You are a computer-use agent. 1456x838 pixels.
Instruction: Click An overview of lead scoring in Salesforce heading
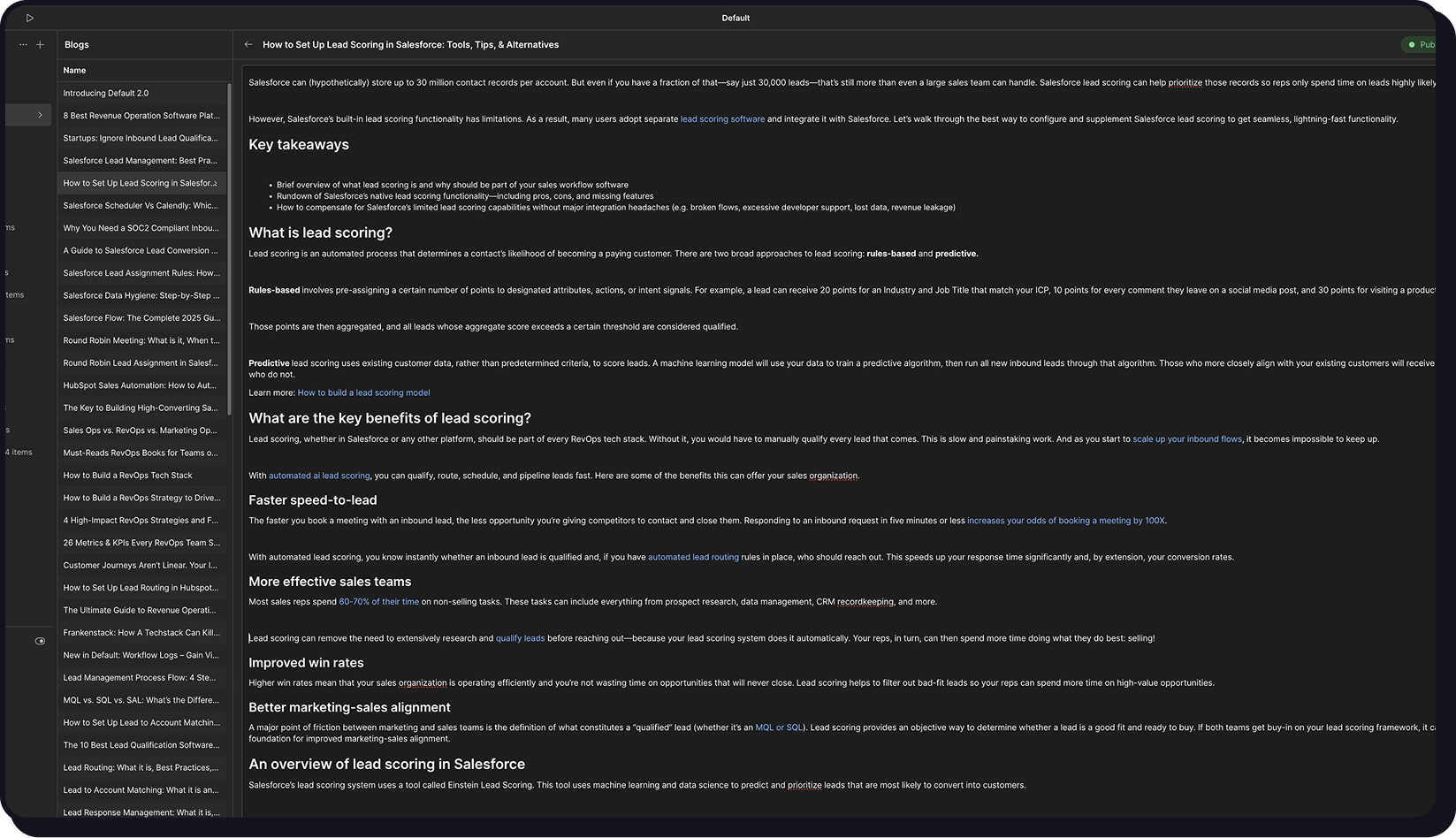point(386,765)
